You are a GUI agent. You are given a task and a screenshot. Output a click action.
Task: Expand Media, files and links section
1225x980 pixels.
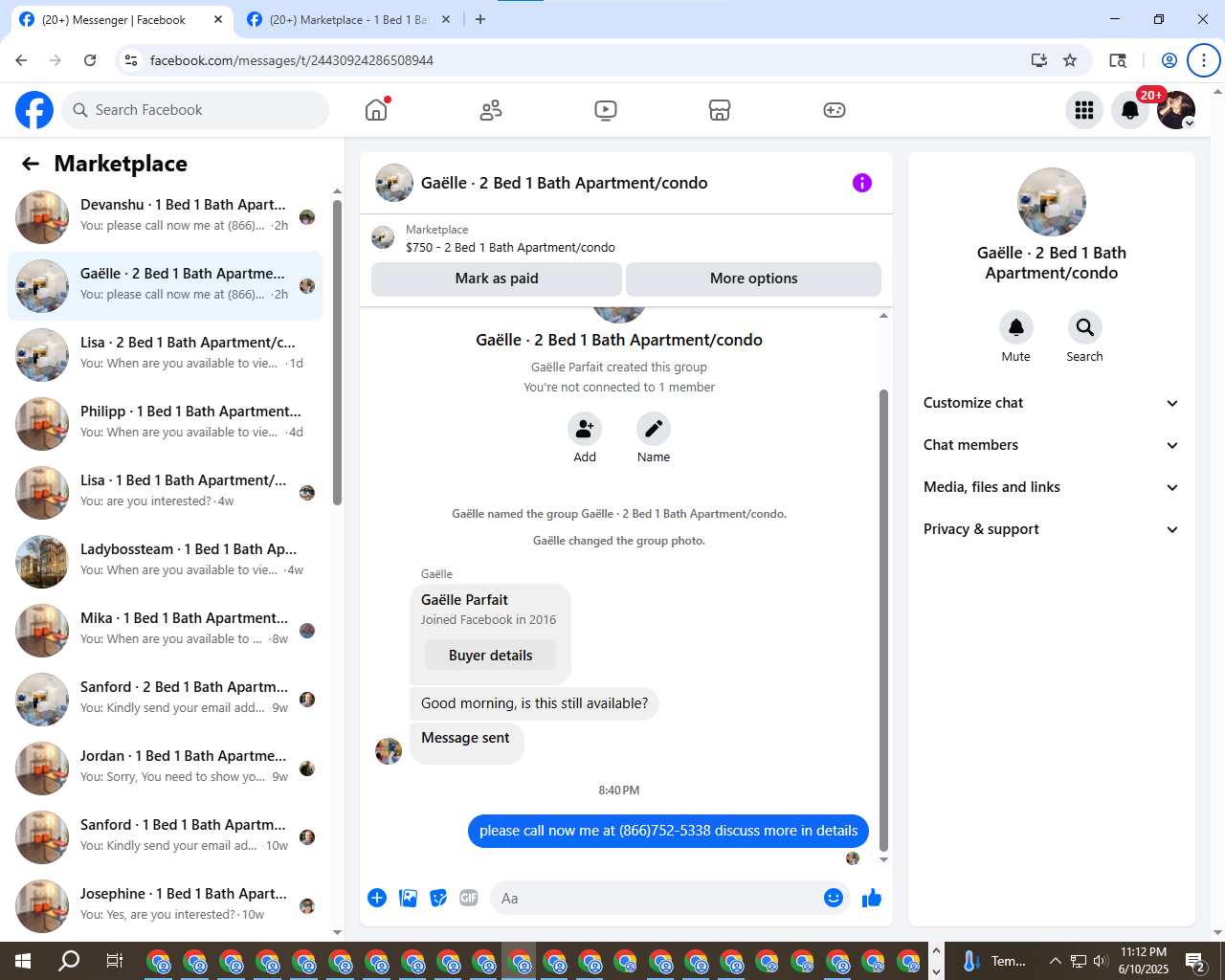[1051, 487]
